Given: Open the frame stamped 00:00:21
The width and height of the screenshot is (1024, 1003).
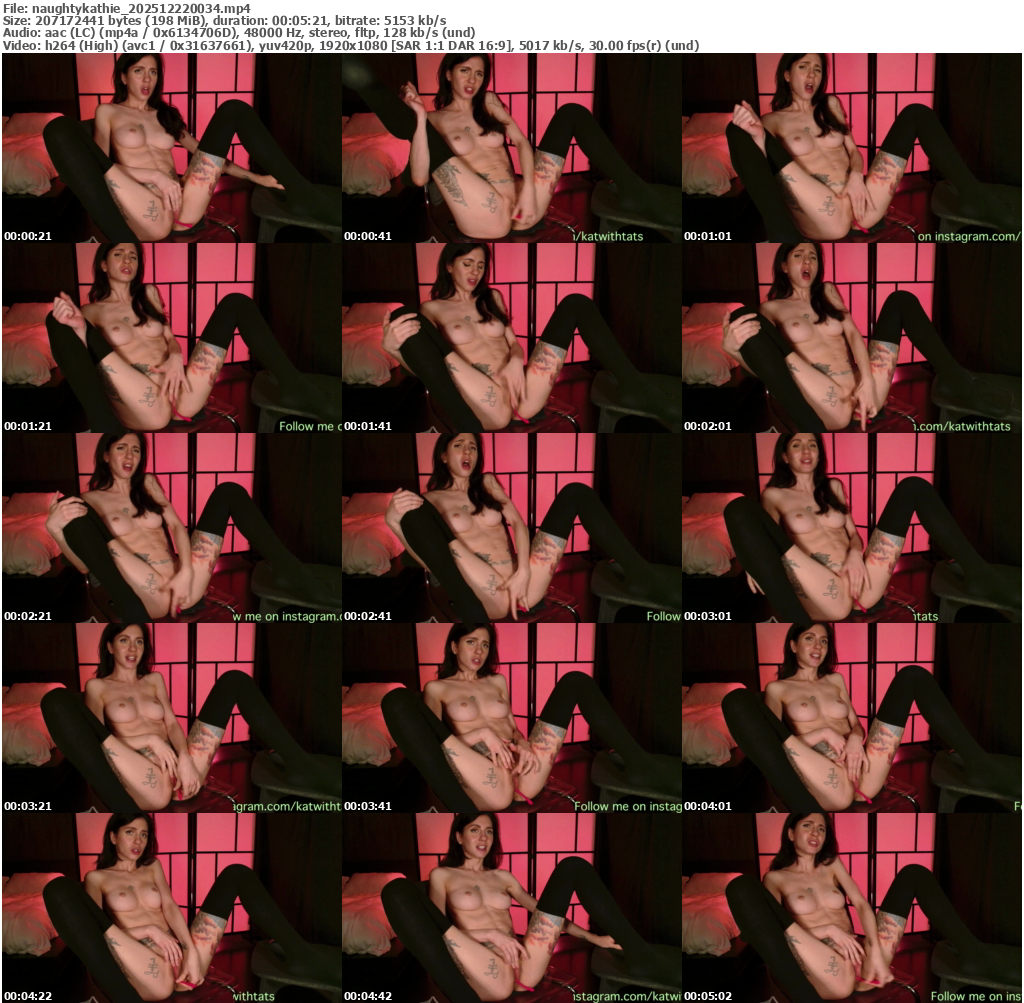Looking at the screenshot, I should 172,148.
